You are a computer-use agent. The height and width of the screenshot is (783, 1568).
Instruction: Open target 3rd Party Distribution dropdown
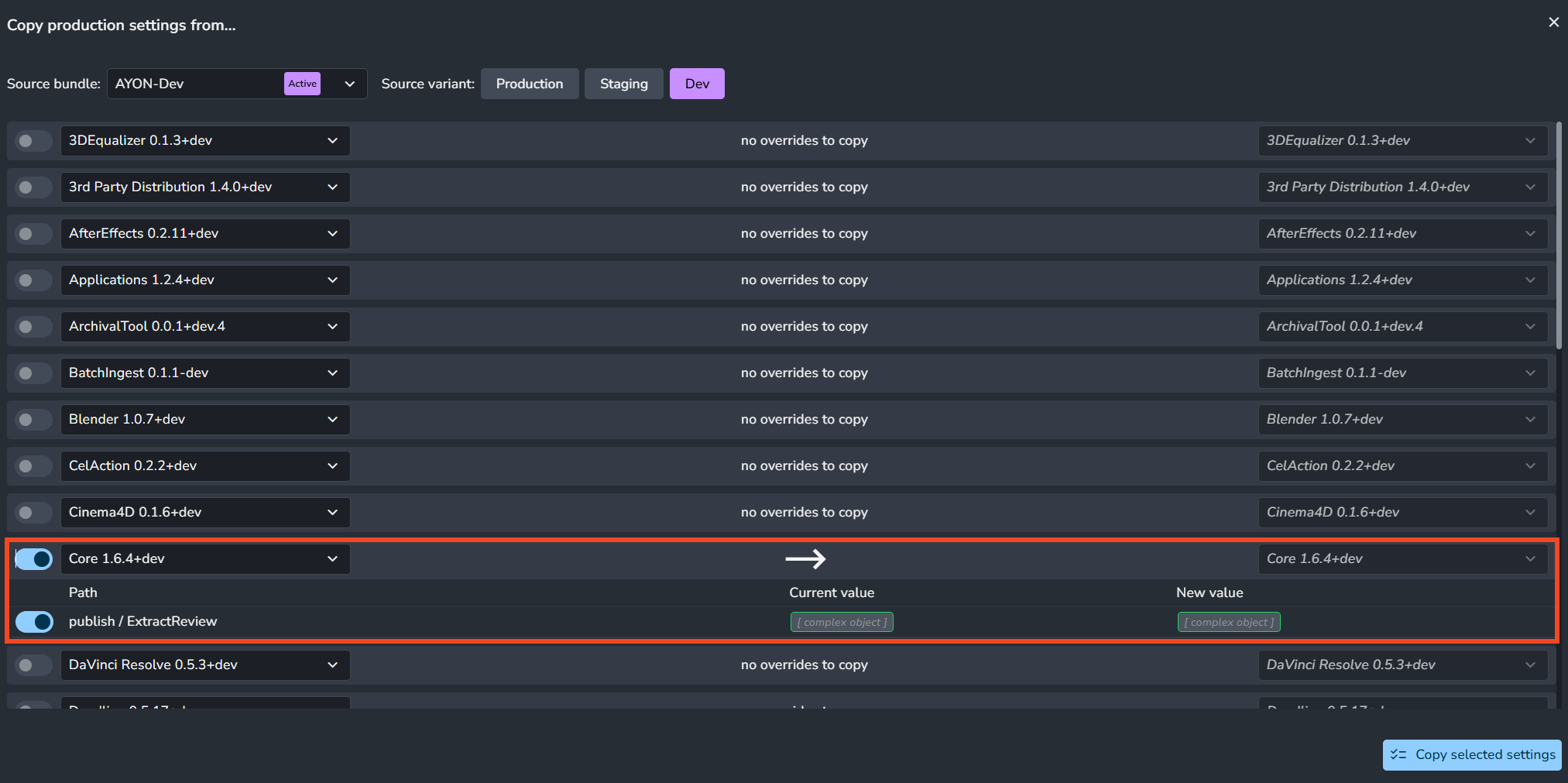click(1403, 187)
